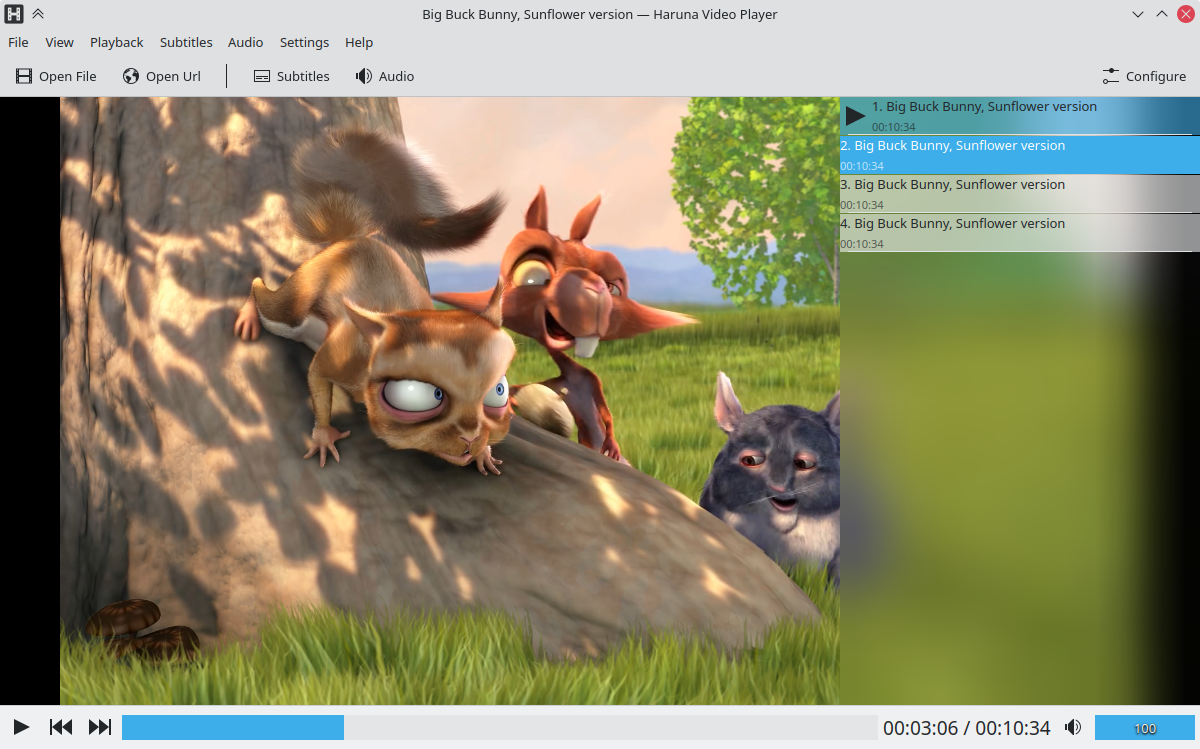Image resolution: width=1200 pixels, height=749 pixels.
Task: Open the Audio menu
Action: click(245, 42)
